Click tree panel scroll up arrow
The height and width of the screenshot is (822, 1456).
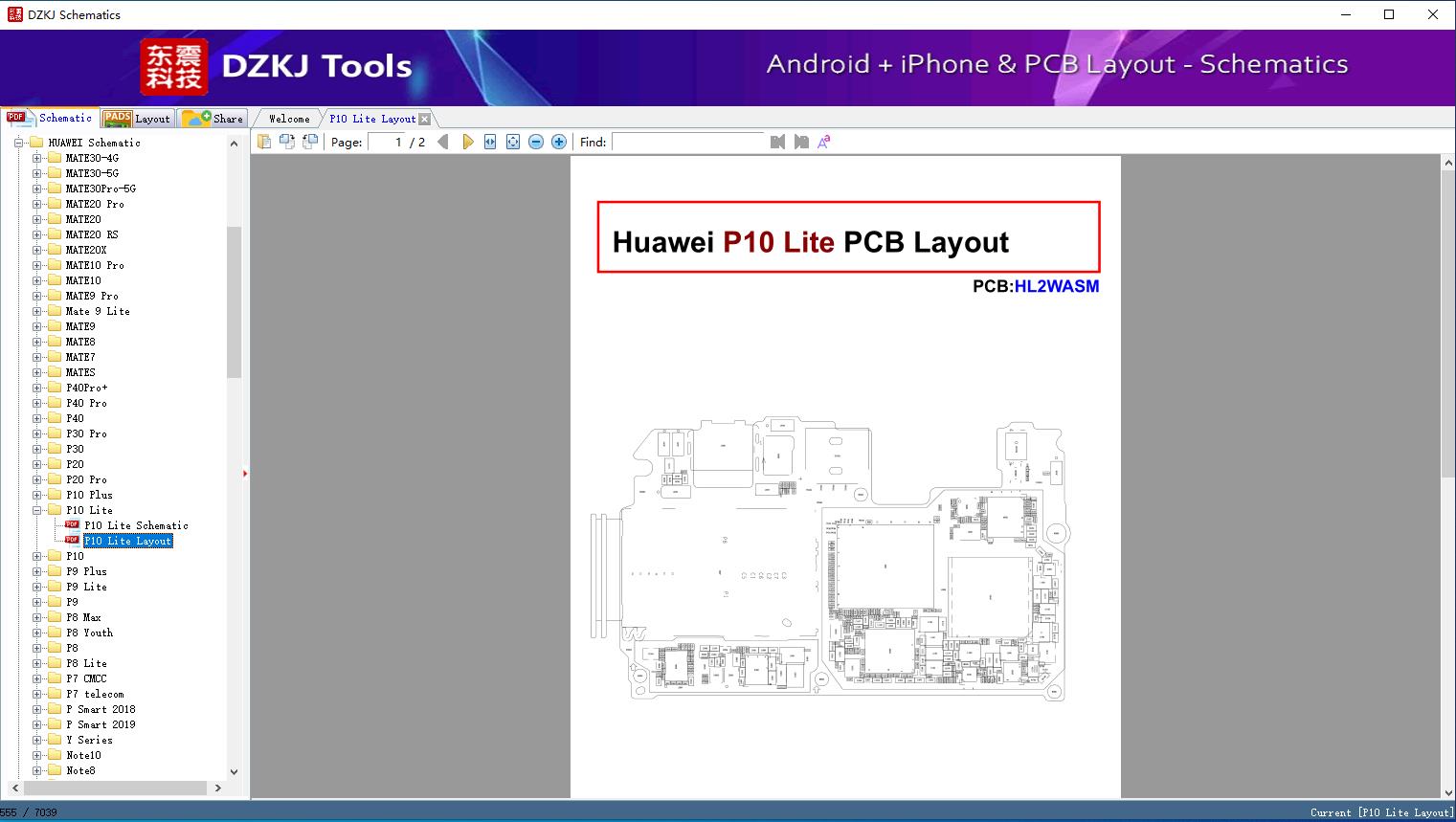tap(235, 144)
